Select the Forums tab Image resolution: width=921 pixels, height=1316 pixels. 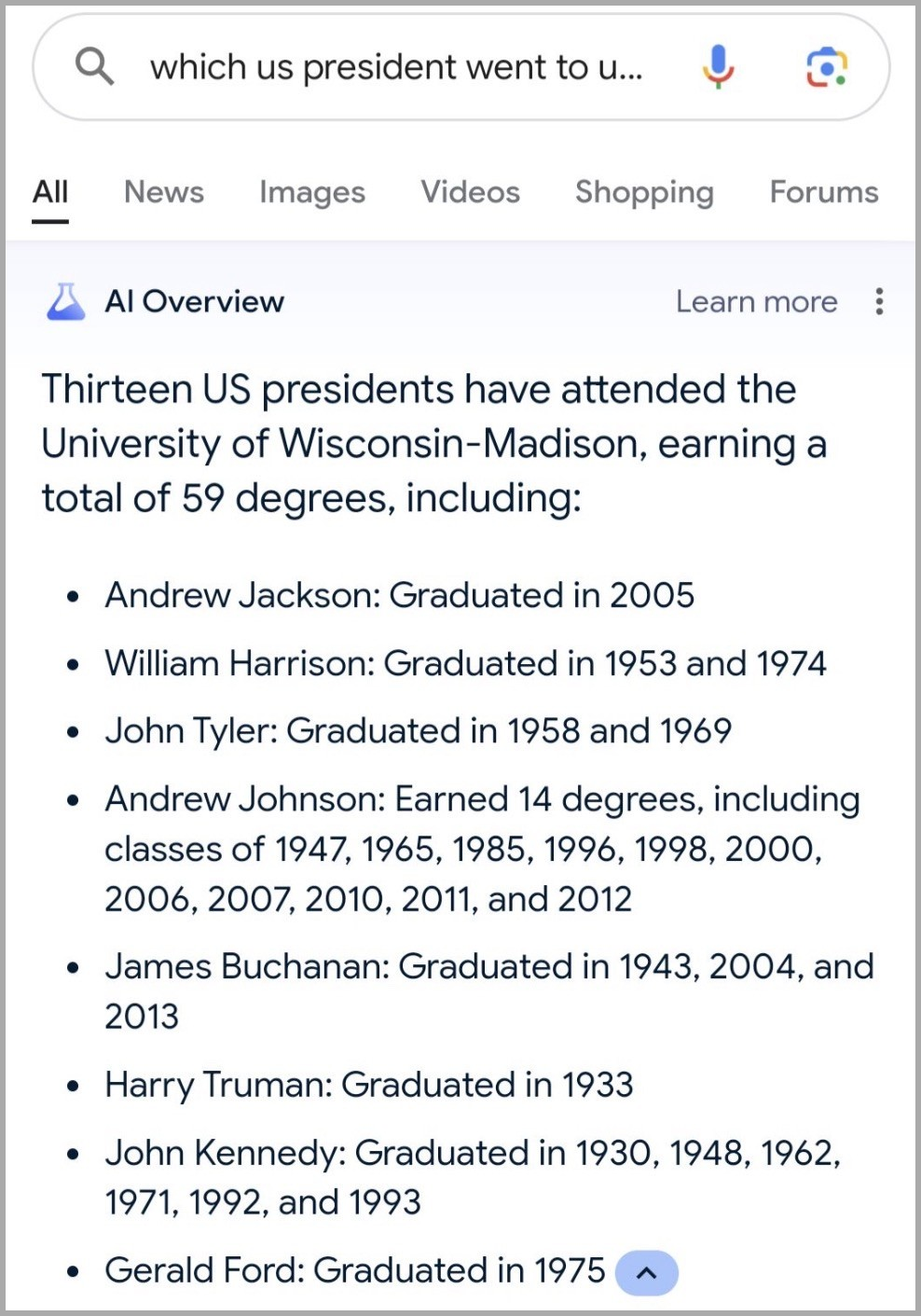823,192
